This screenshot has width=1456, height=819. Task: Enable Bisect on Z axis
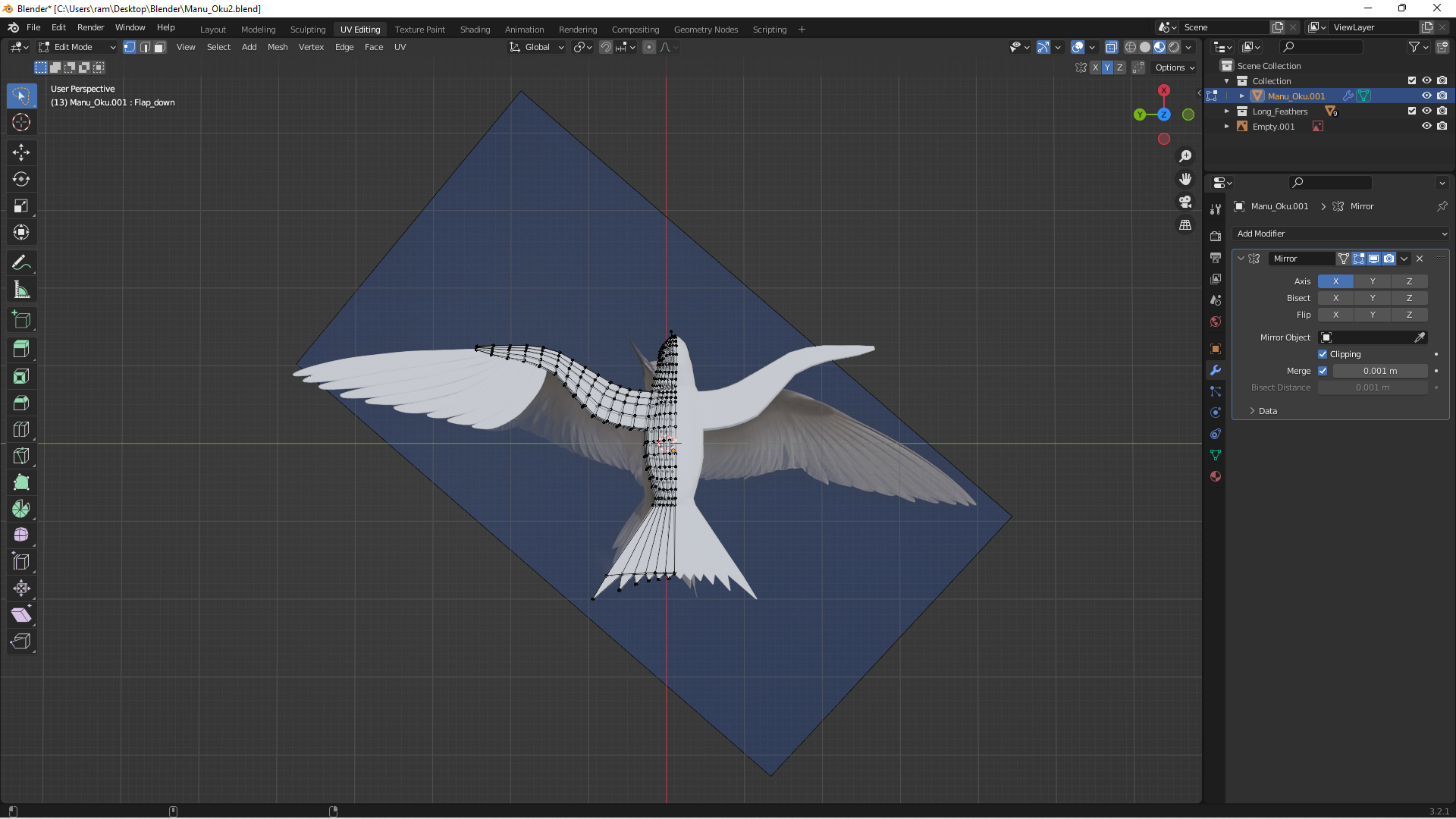(x=1410, y=298)
